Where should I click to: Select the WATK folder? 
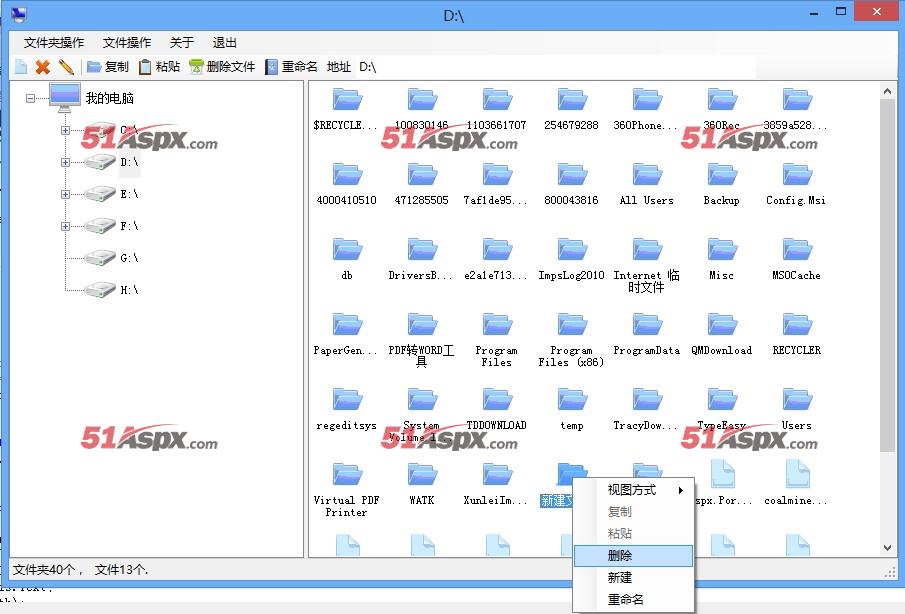coord(422,484)
